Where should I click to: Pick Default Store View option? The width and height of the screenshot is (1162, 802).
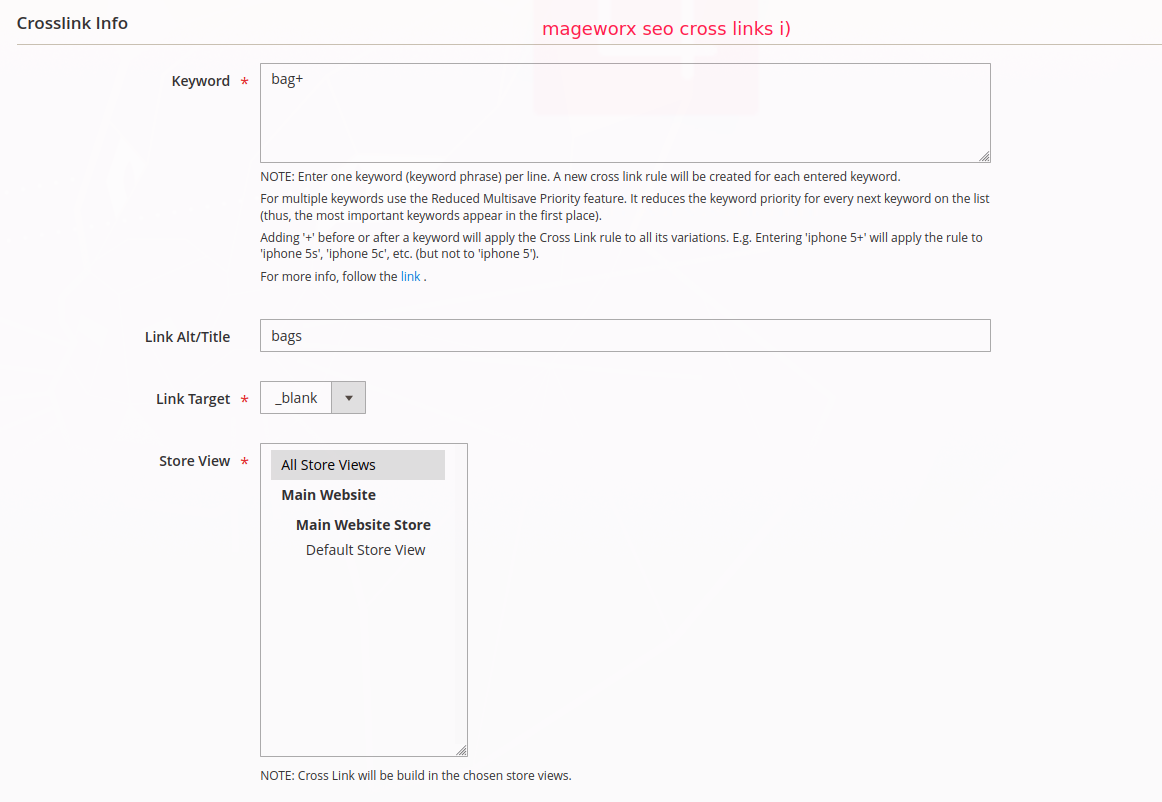tap(365, 550)
